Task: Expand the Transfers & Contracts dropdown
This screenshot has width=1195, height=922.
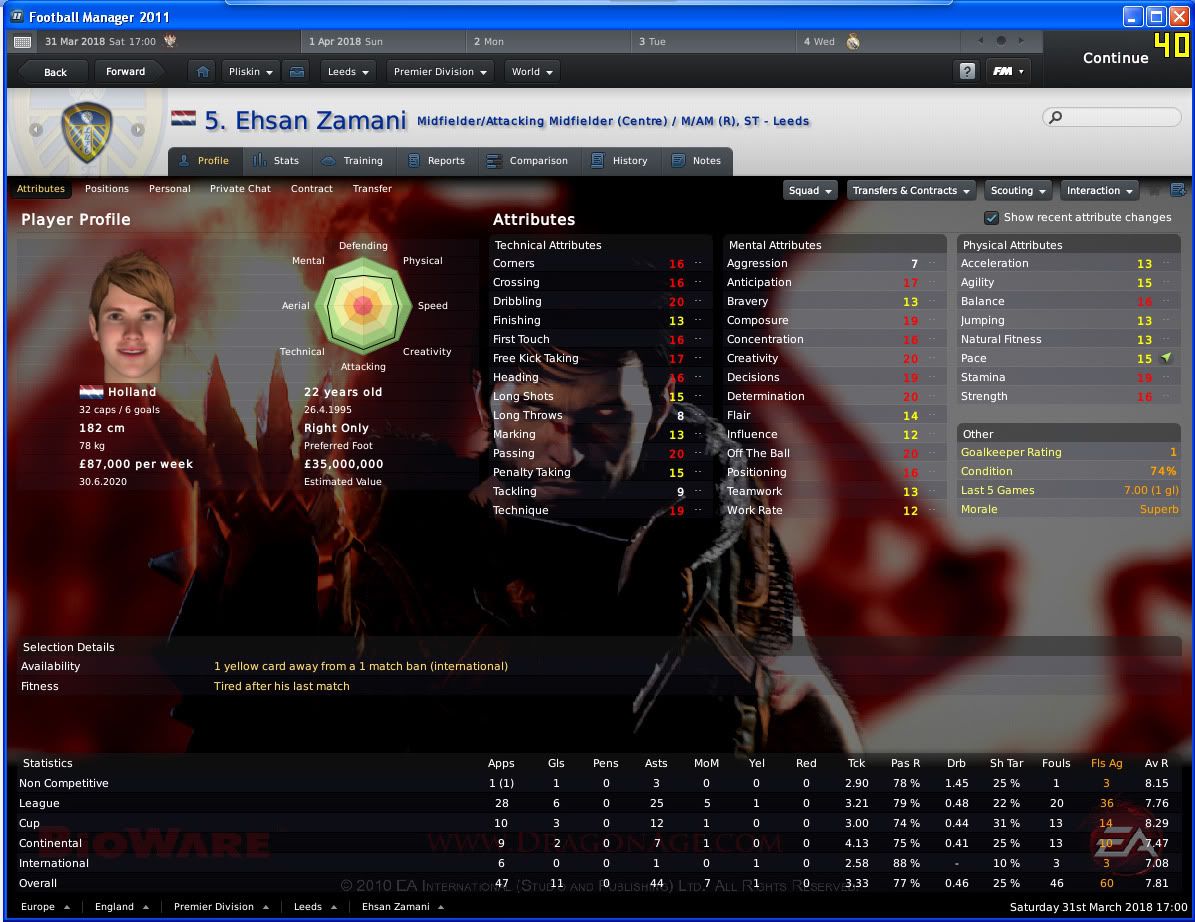Action: click(911, 190)
